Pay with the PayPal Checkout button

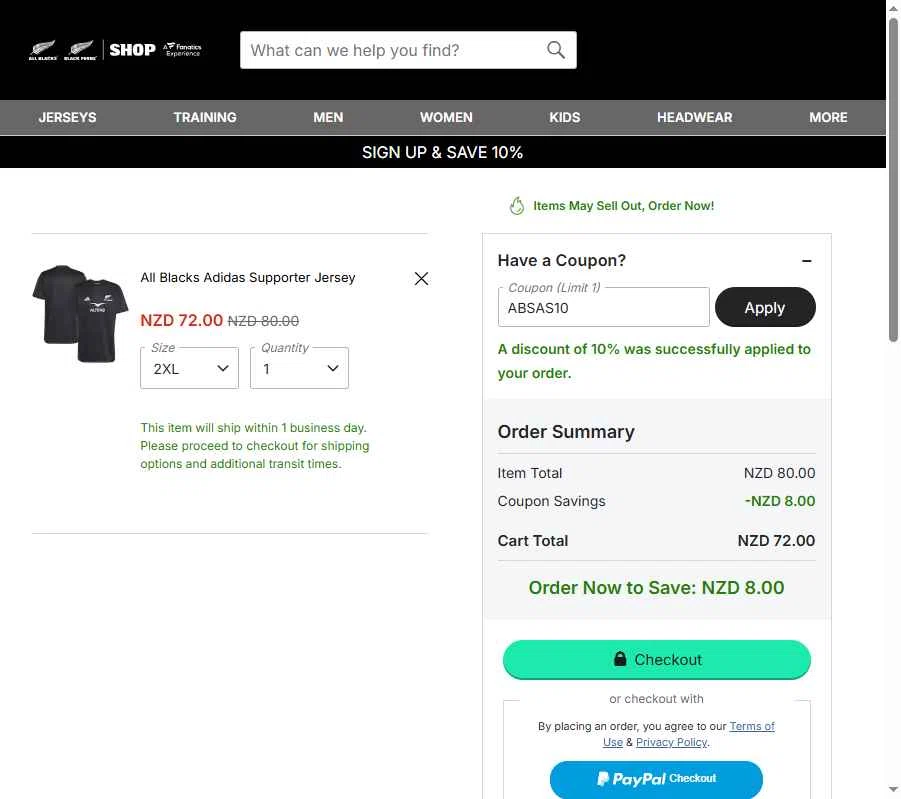tap(656, 778)
